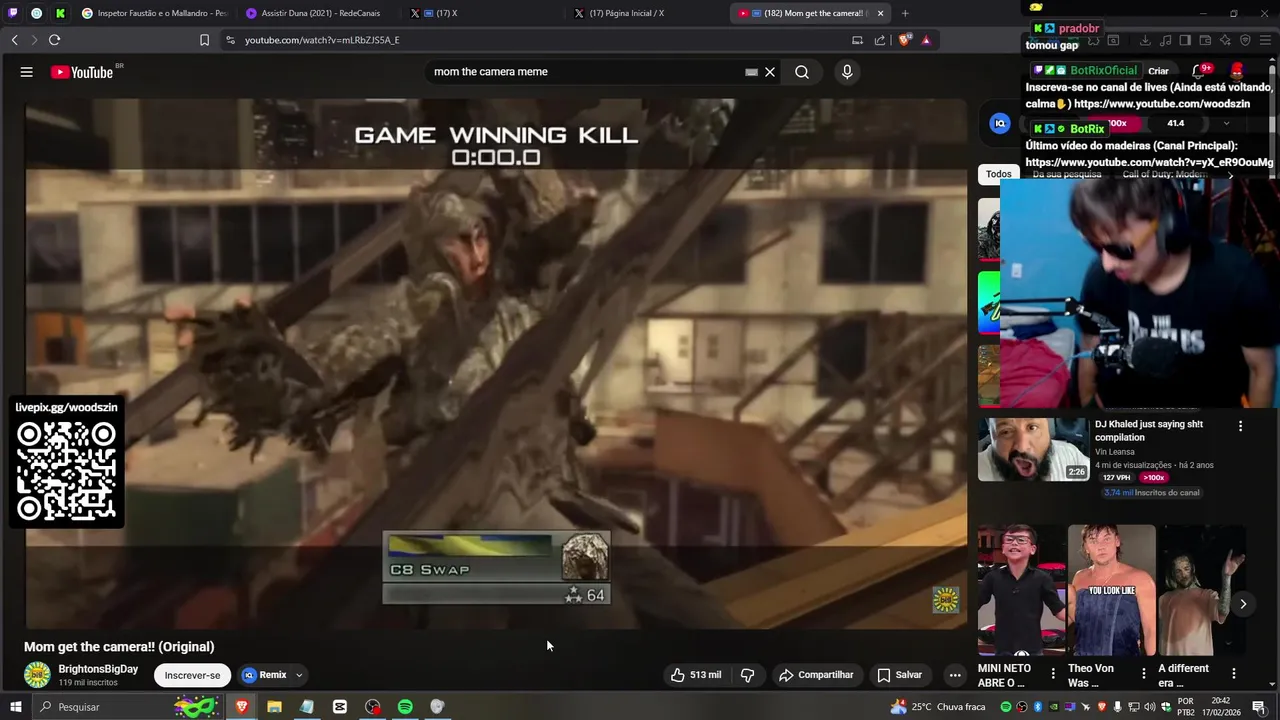Open Brave browser from the taskbar

[241, 707]
